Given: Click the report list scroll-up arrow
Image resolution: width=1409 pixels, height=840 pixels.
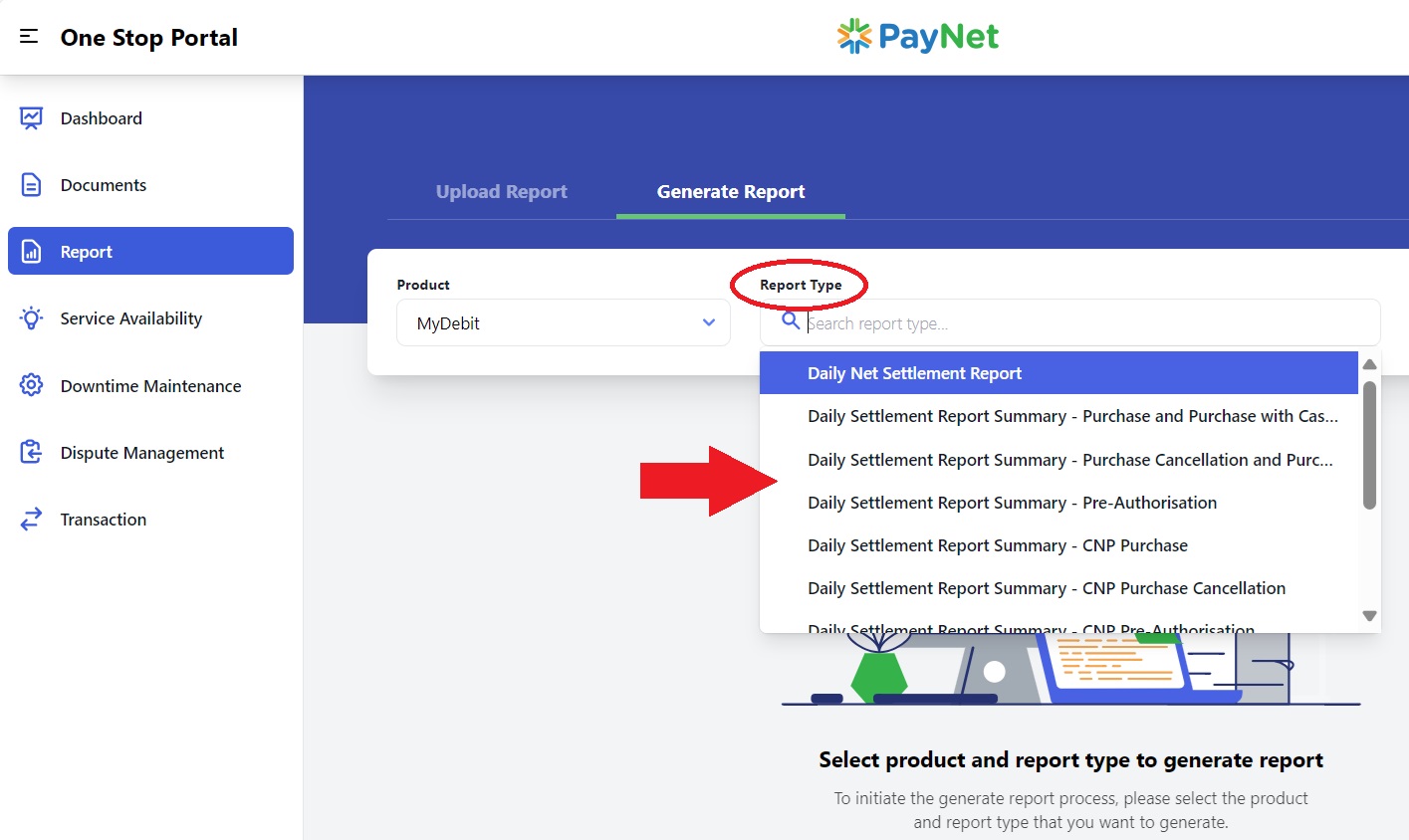Looking at the screenshot, I should [x=1369, y=364].
